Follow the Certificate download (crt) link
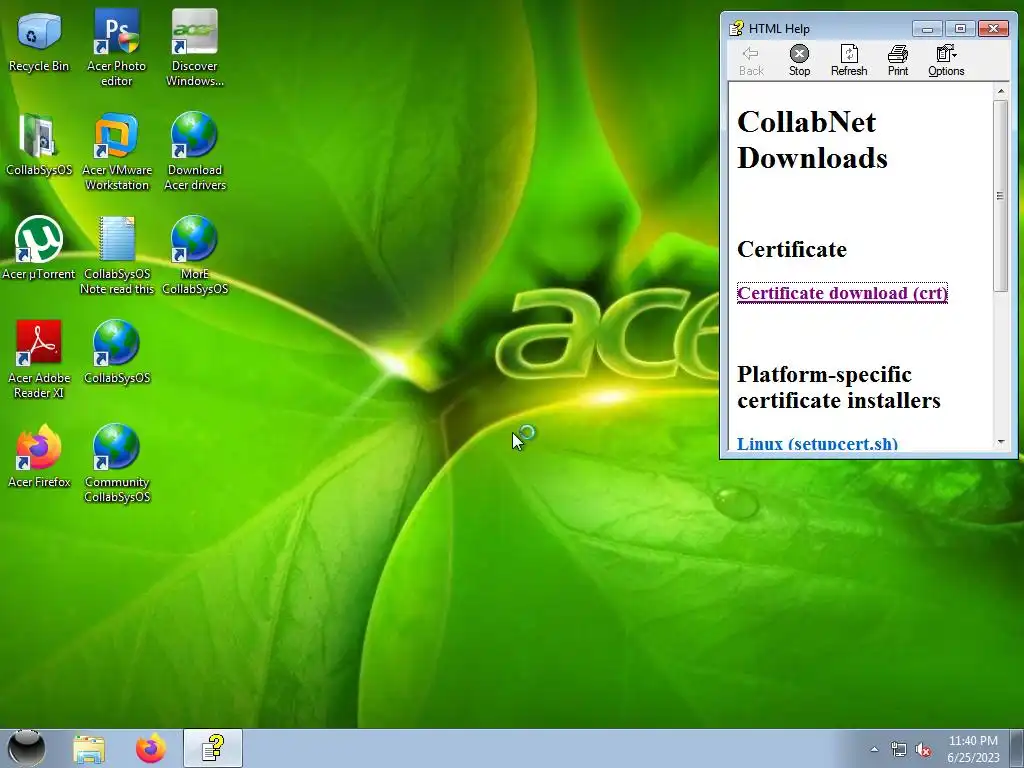Viewport: 1024px width, 768px height. [x=842, y=293]
